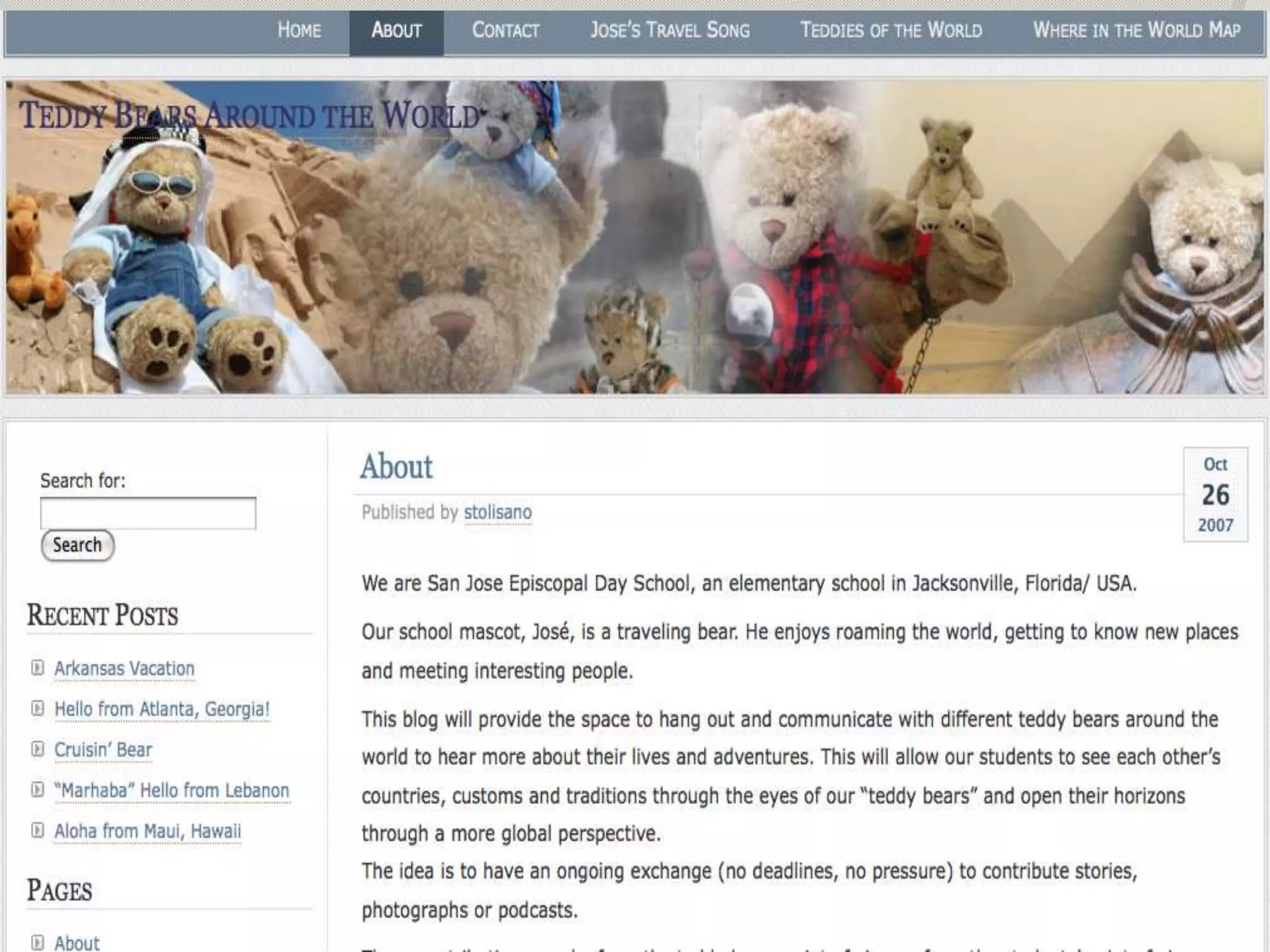This screenshot has height=952, width=1270.
Task: Focus the Search for text field
Action: [148, 513]
